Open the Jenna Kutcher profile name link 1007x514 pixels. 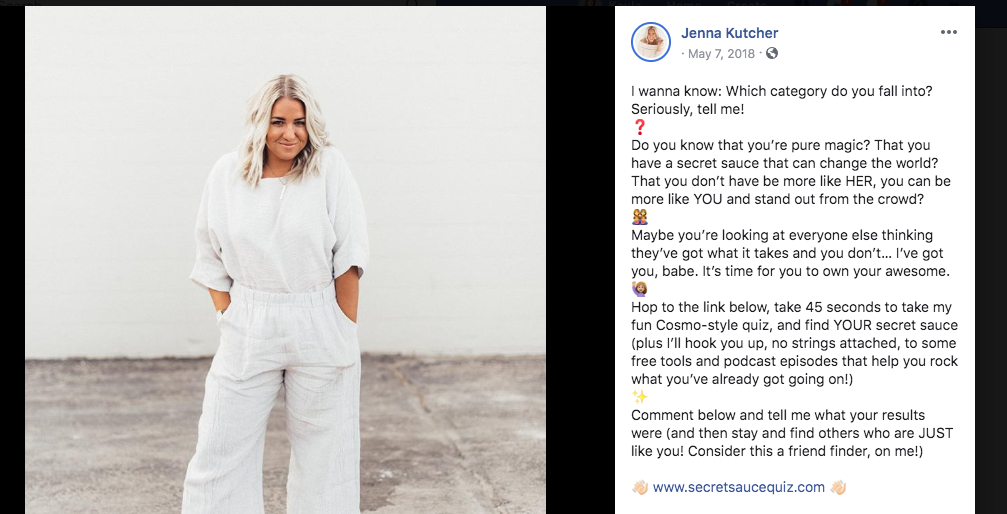[x=730, y=33]
